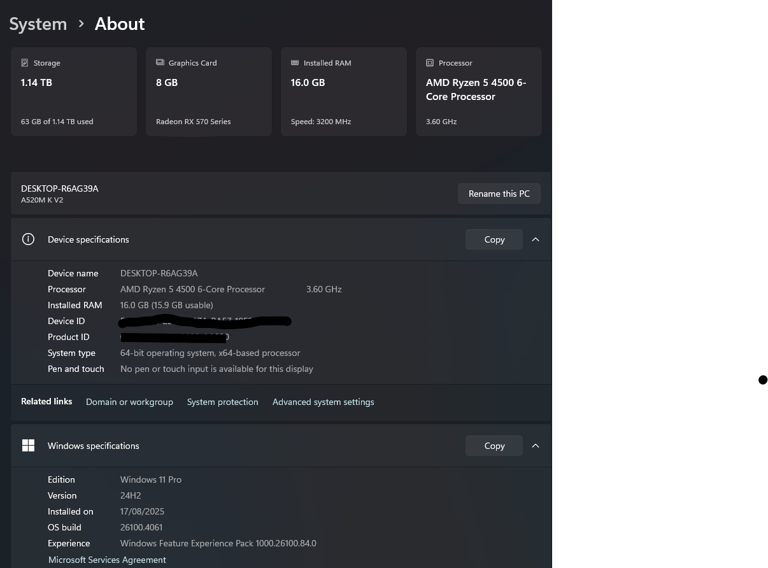Click the OS build 26100.4061 value
The image size is (768, 568).
click(x=141, y=527)
